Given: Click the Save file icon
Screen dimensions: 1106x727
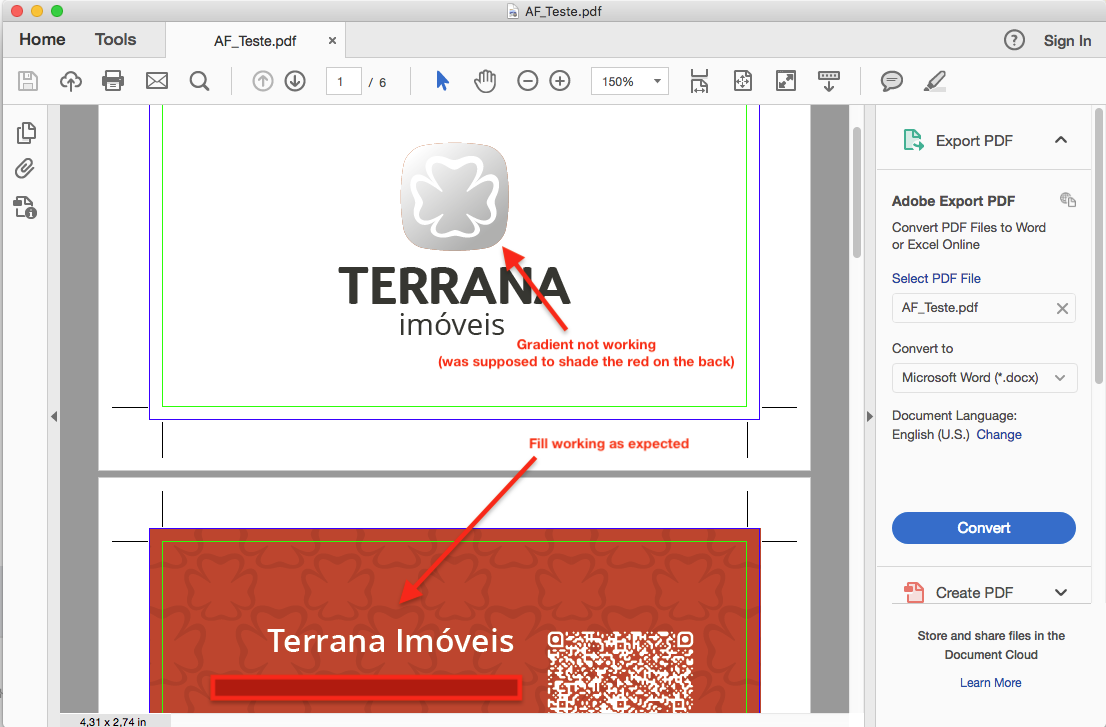Looking at the screenshot, I should pyautogui.click(x=28, y=81).
